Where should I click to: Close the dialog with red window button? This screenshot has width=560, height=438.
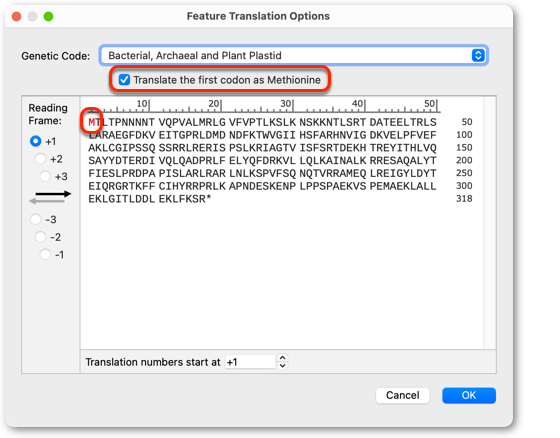(16, 16)
